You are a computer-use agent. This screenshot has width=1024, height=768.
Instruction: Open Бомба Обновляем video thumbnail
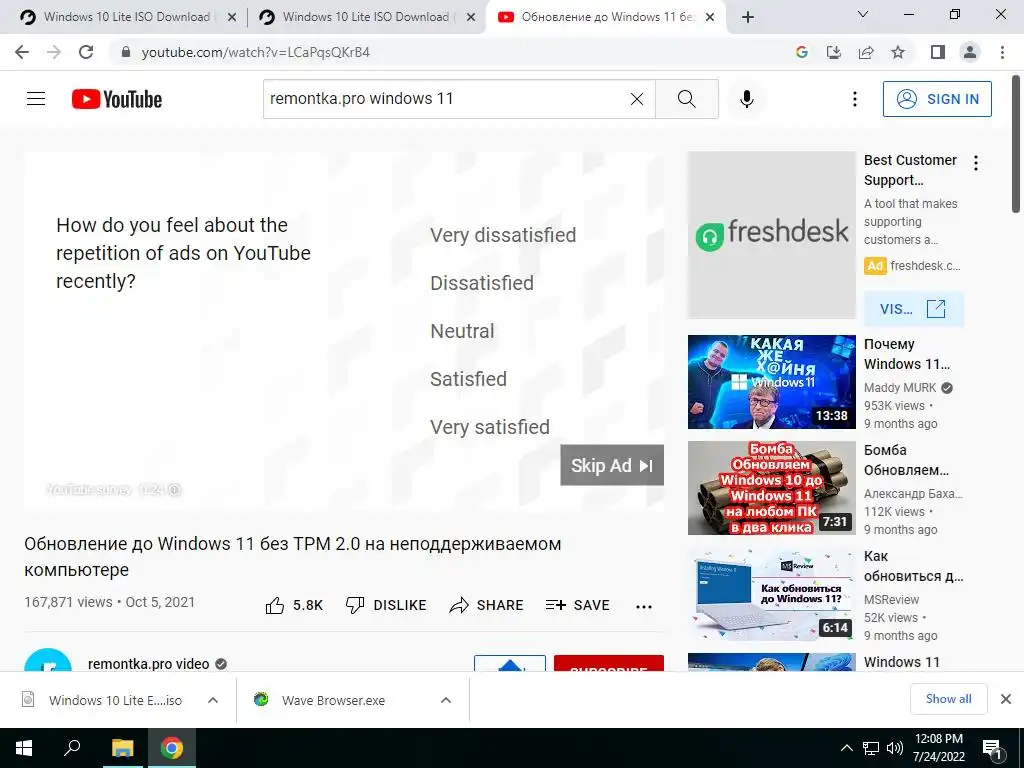point(771,488)
